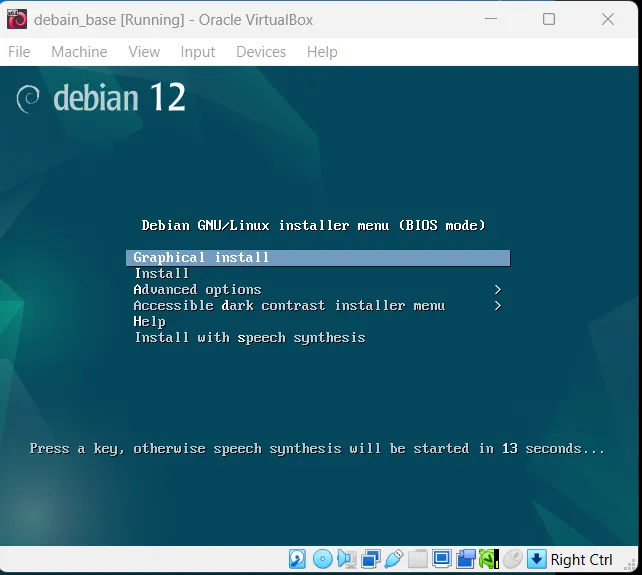Screen dimensions: 642x575
Task: Open the File menu
Action: [x=19, y=52]
